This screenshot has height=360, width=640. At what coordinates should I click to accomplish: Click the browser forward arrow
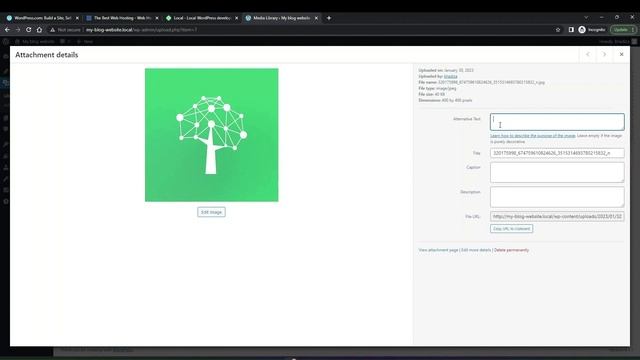coord(18,30)
